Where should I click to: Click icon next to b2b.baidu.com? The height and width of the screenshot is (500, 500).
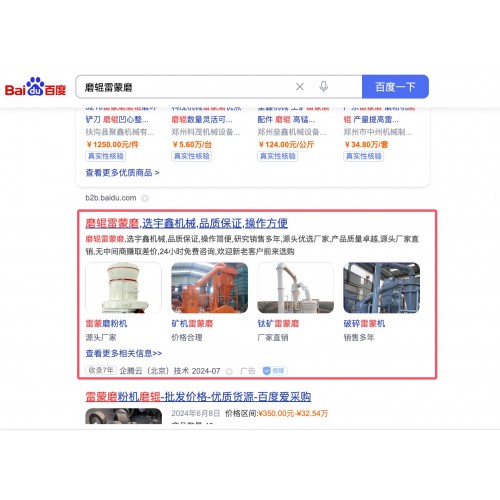tap(145, 198)
